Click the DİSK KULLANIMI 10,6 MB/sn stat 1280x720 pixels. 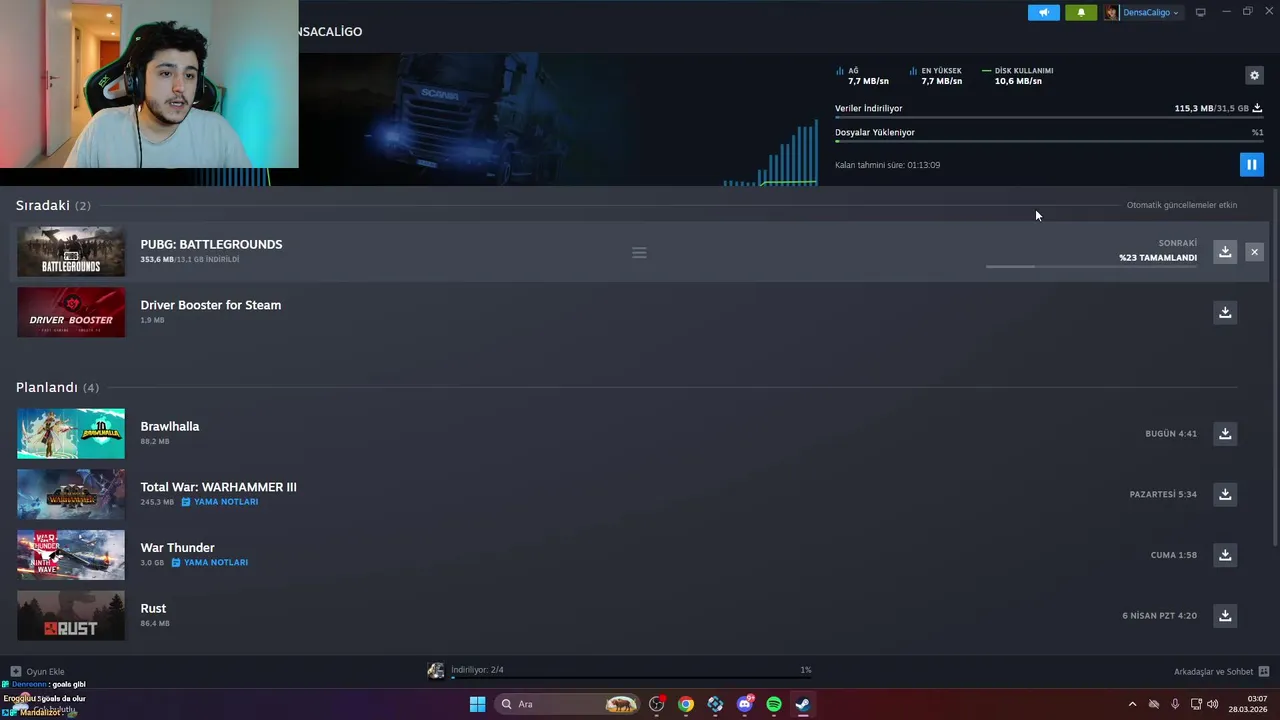pyautogui.click(x=1018, y=76)
